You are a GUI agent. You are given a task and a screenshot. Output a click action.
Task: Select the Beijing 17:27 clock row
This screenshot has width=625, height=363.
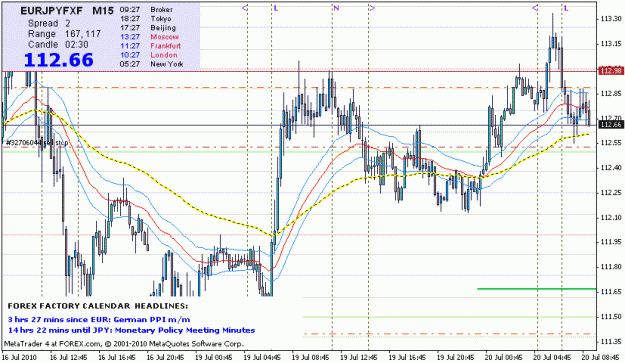(x=148, y=28)
